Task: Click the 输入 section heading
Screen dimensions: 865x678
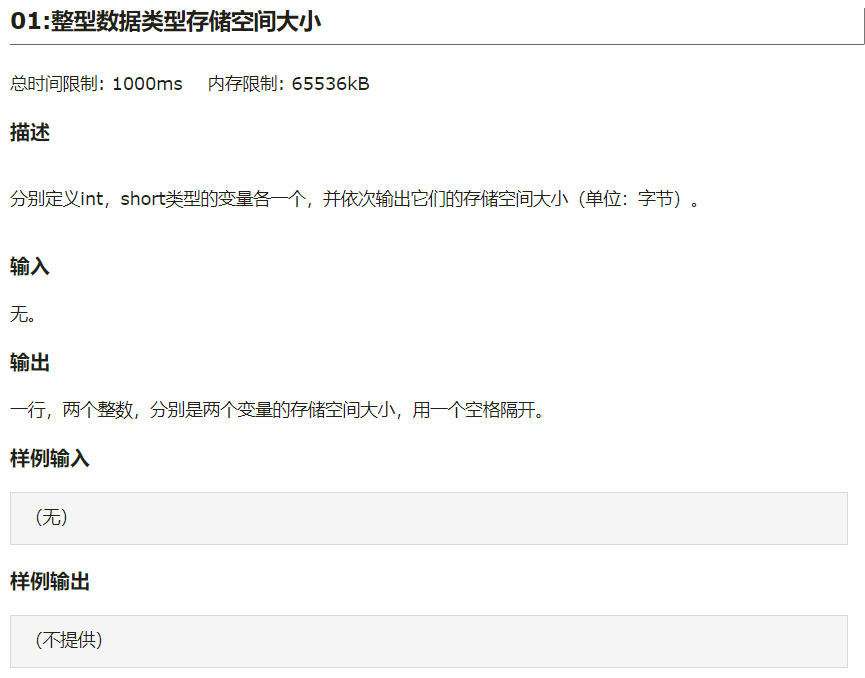Action: pyautogui.click(x=30, y=266)
